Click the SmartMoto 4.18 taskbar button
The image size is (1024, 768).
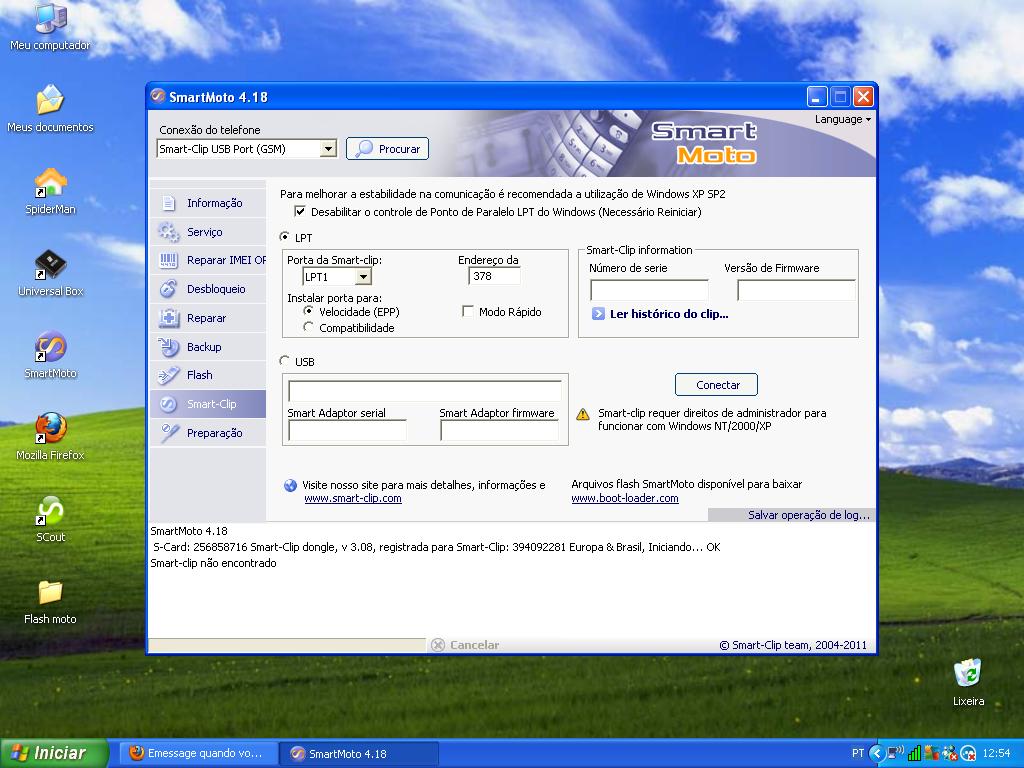359,753
